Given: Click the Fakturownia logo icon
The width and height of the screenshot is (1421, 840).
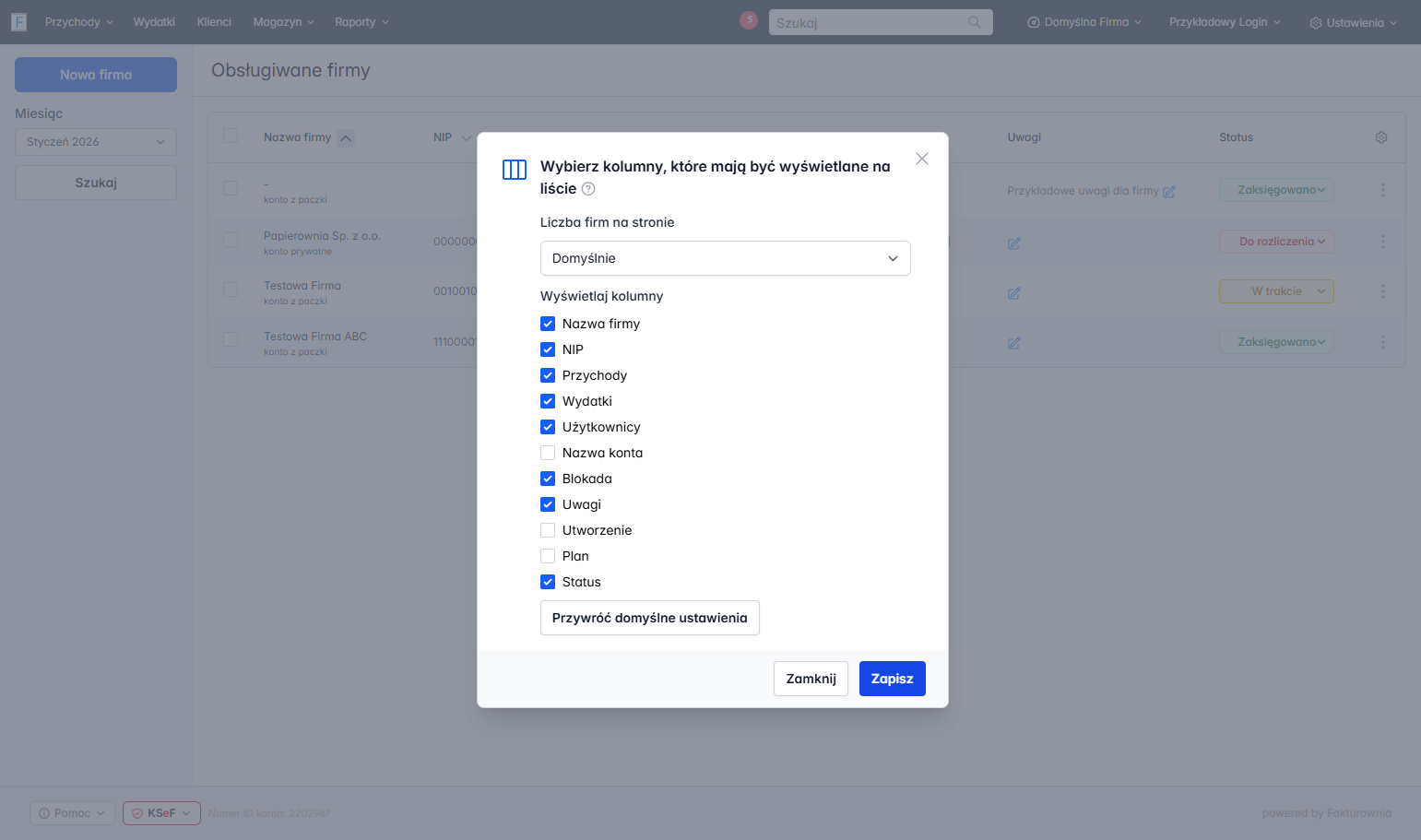Looking at the screenshot, I should pos(18,22).
